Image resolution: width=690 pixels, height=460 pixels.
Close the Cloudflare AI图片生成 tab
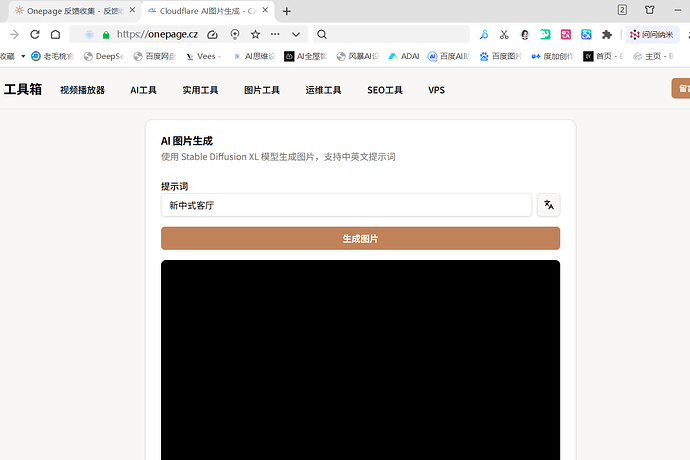(265, 10)
